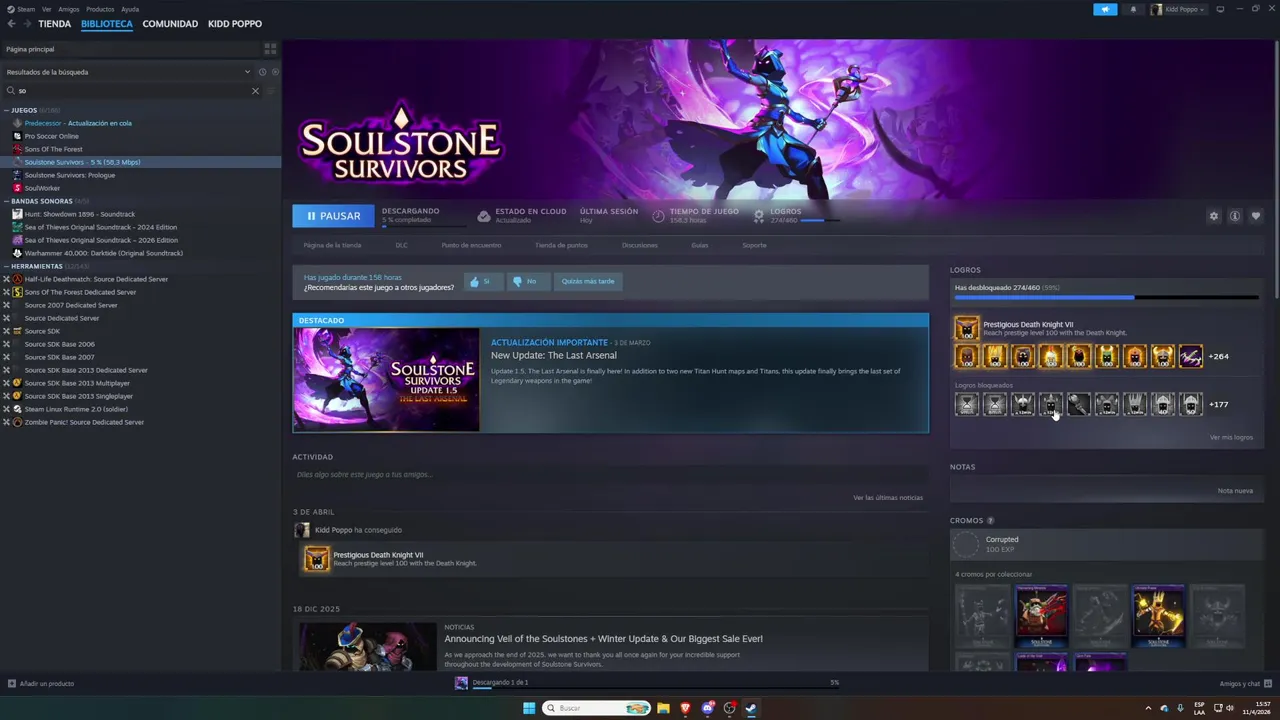Collapse the JUEGOS category
Viewport: 1280px width, 720px height.
tap(6, 110)
